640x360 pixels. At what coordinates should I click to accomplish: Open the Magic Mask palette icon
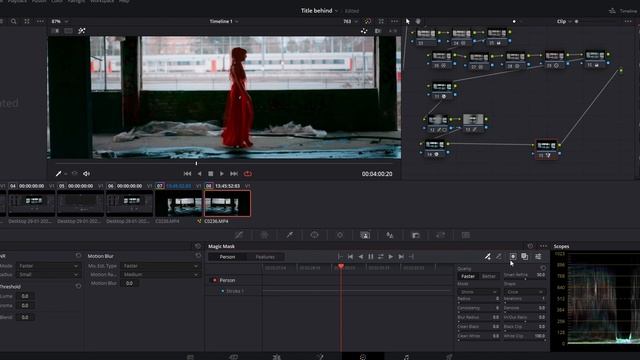365,235
